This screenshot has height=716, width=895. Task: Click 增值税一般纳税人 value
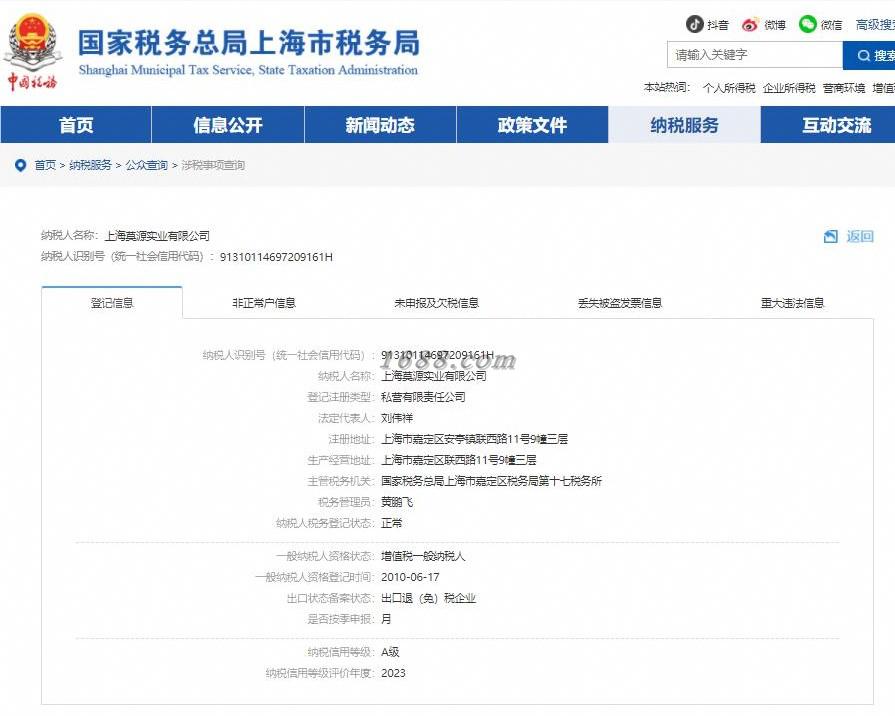point(423,556)
